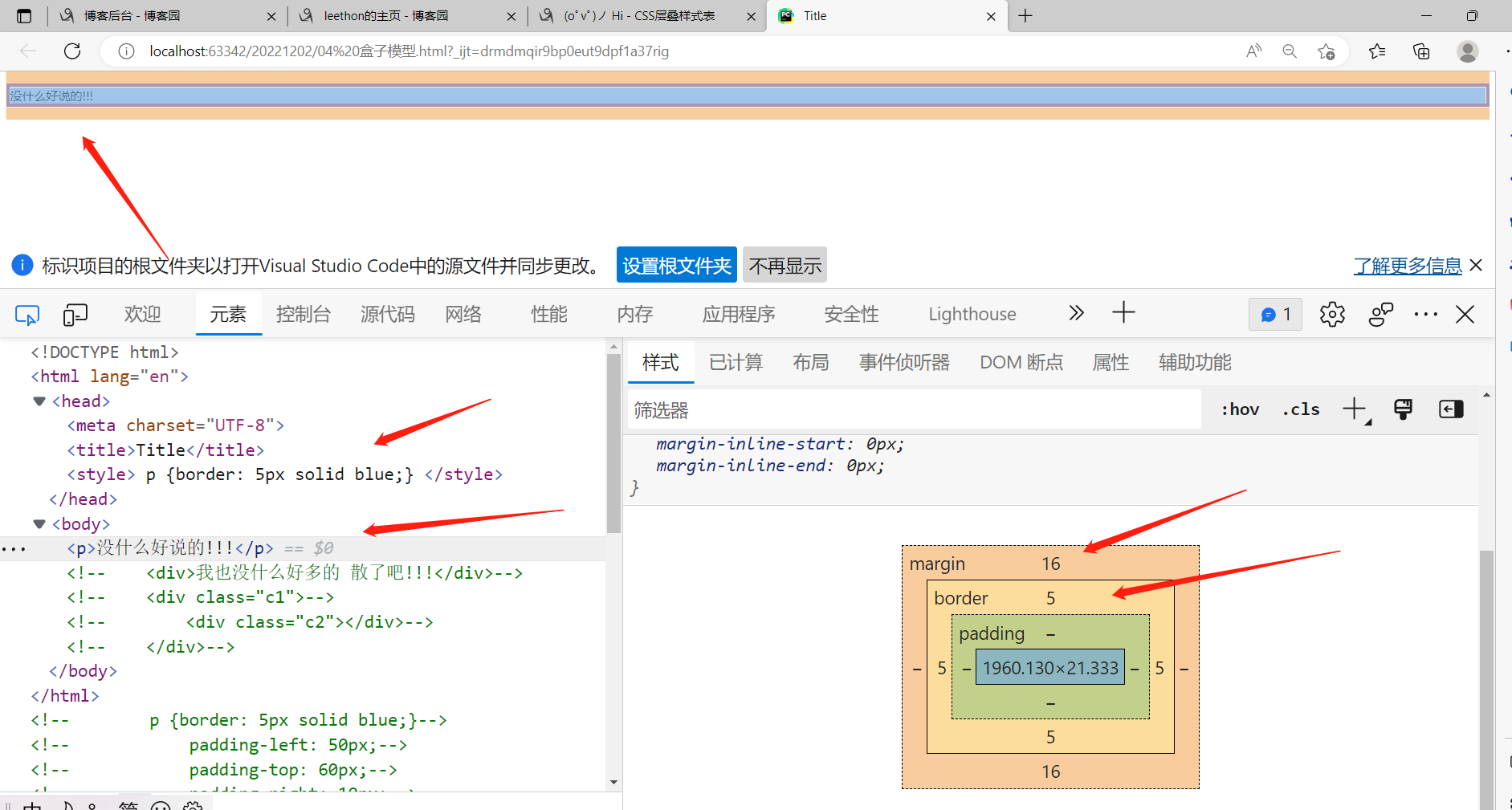Toggle the device emulation icon

click(75, 315)
